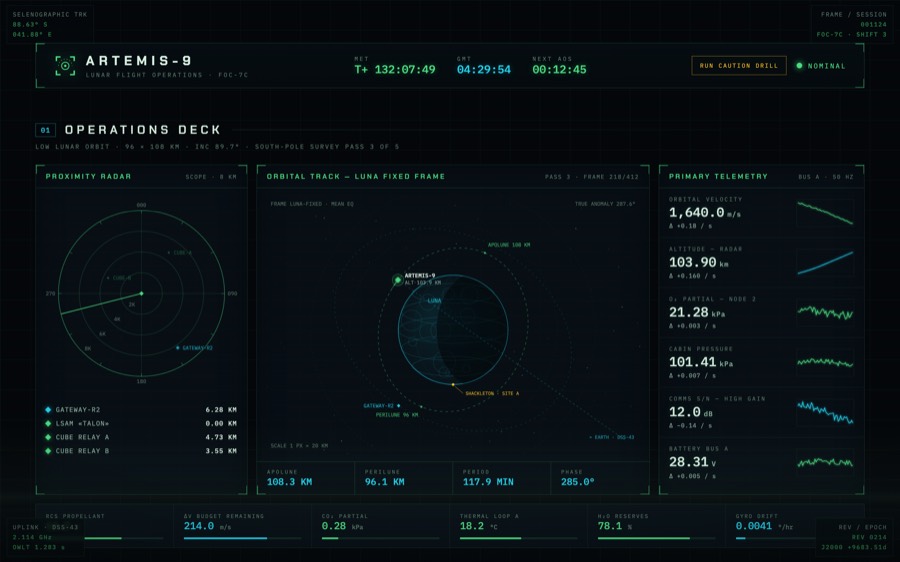Click the GMT 04:29:54 clock
900x562 pixels.
tap(484, 69)
